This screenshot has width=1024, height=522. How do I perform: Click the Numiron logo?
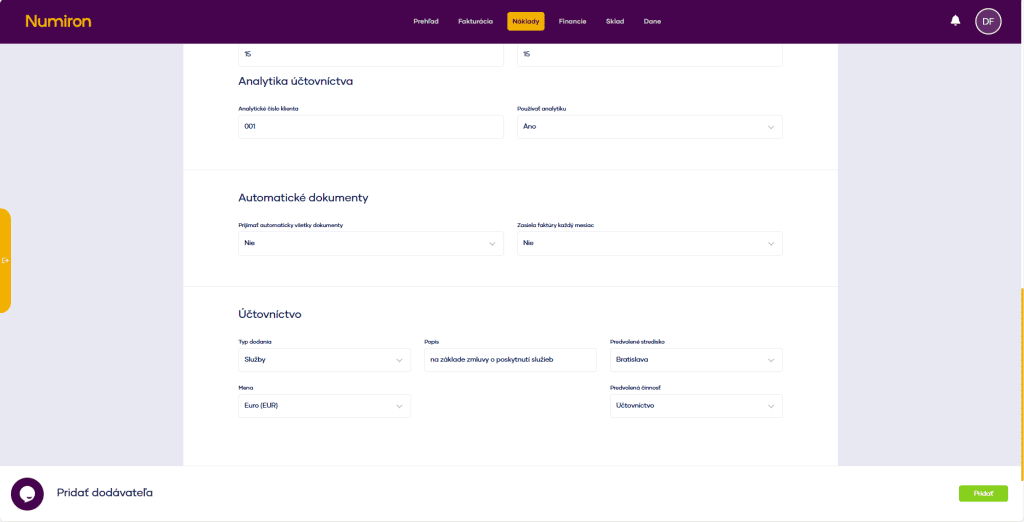pos(58,21)
